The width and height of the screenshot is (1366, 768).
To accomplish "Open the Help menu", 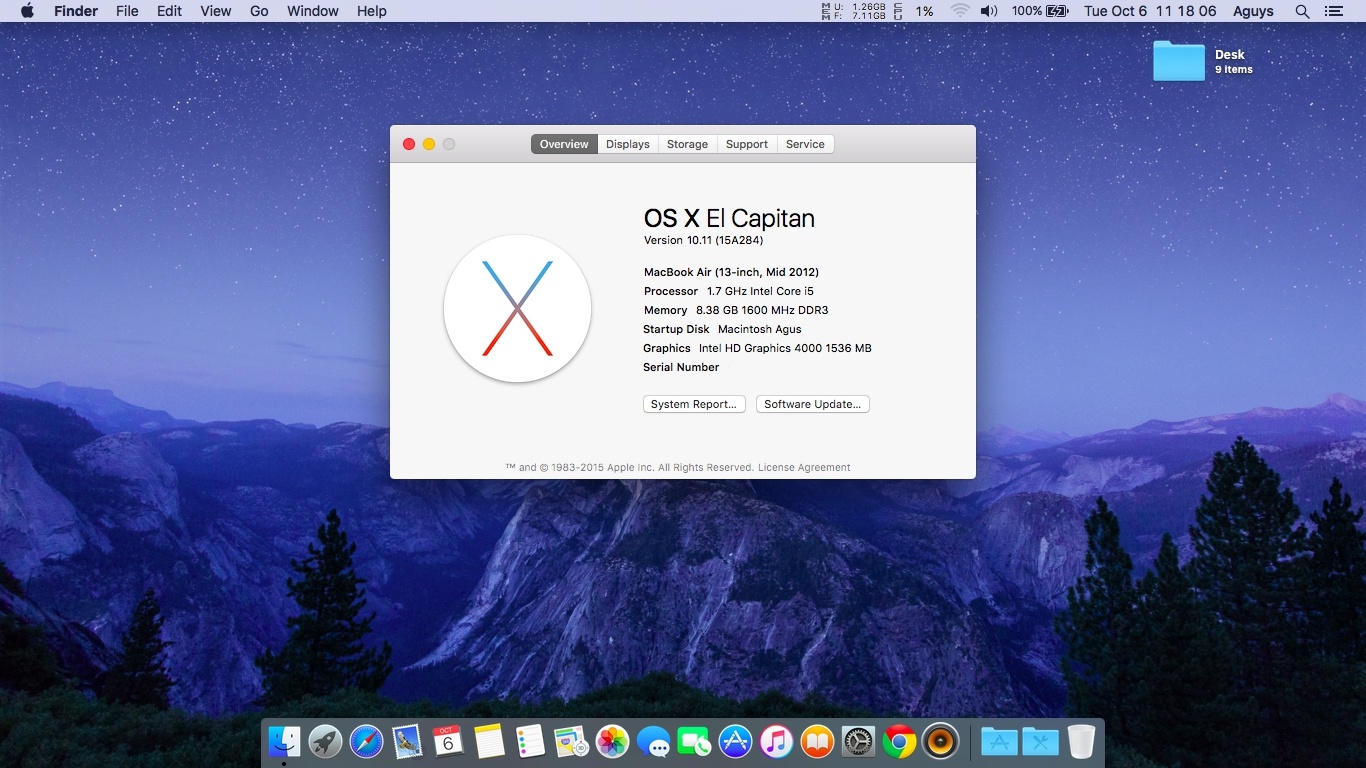I will pyautogui.click(x=372, y=11).
